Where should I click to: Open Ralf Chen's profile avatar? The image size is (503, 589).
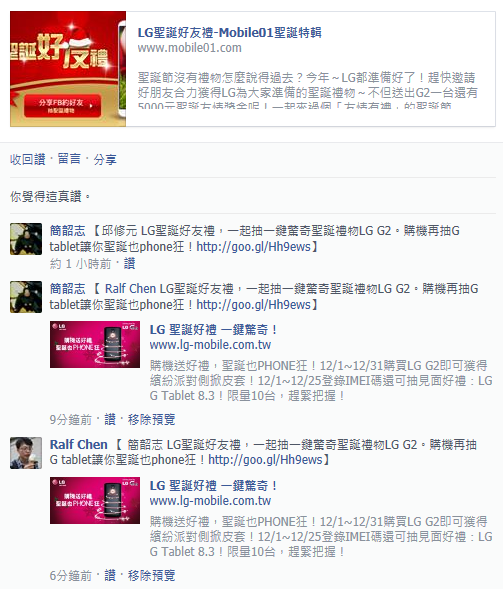pyautogui.click(x=26, y=453)
